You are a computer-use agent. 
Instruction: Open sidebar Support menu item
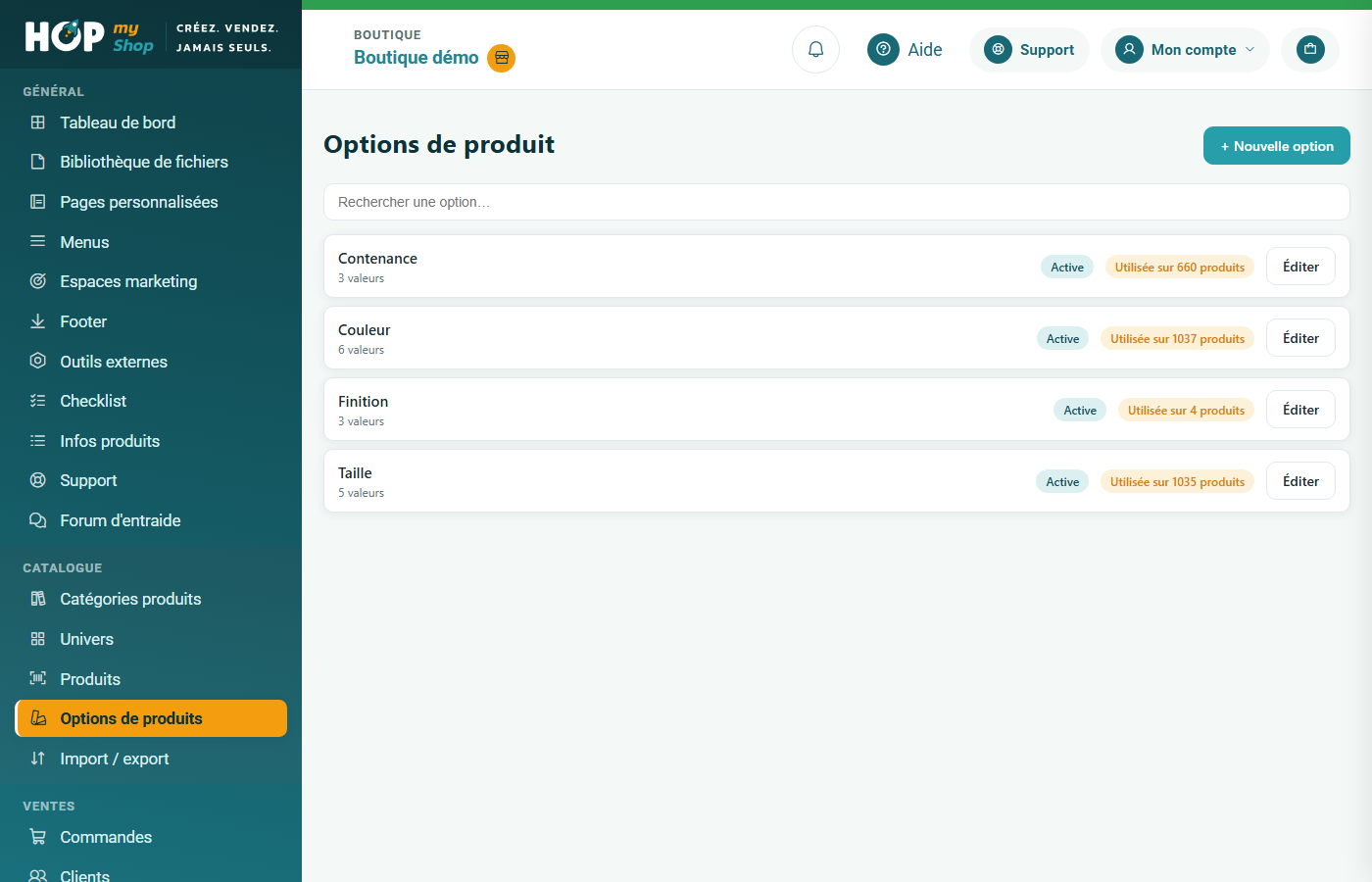[151, 480]
